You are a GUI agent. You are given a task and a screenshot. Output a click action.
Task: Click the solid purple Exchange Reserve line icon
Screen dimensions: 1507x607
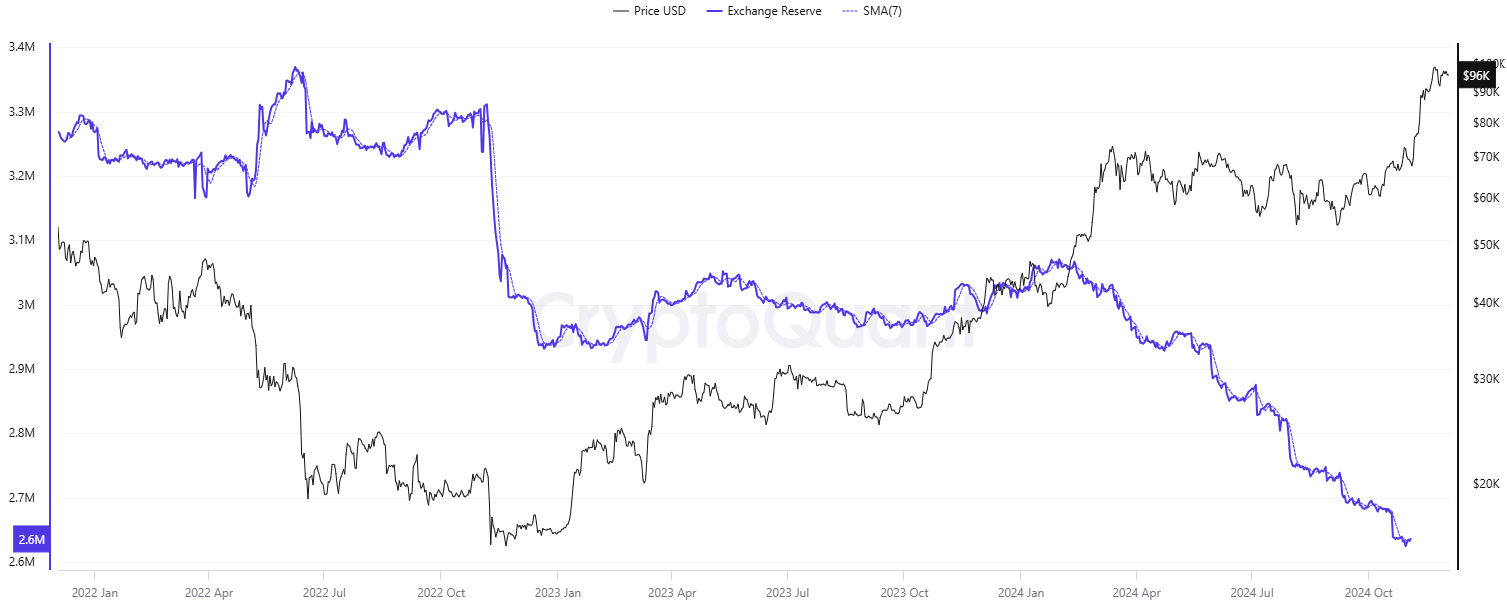pos(713,11)
